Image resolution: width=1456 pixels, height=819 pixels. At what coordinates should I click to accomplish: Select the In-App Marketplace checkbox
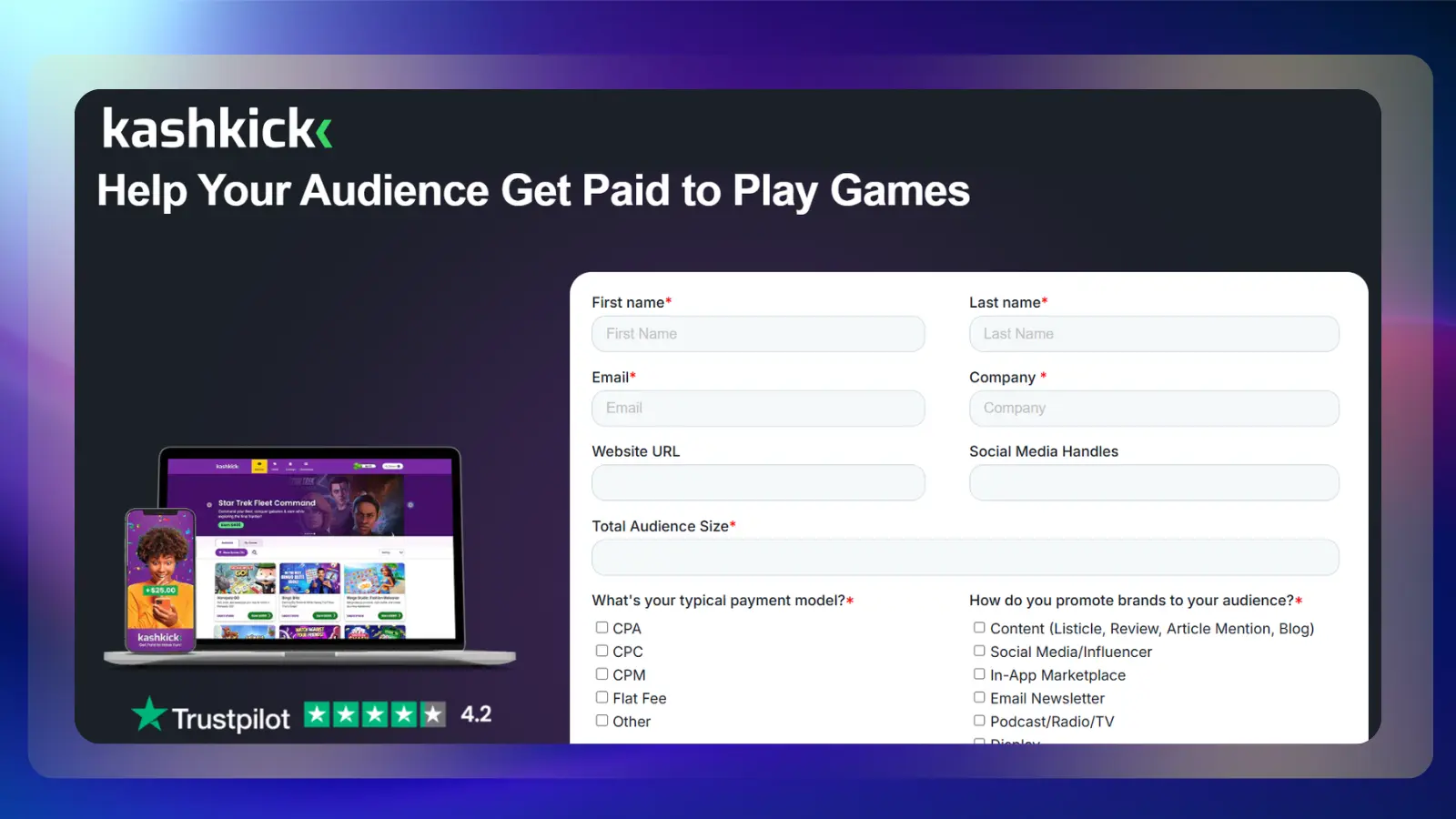pyautogui.click(x=979, y=673)
